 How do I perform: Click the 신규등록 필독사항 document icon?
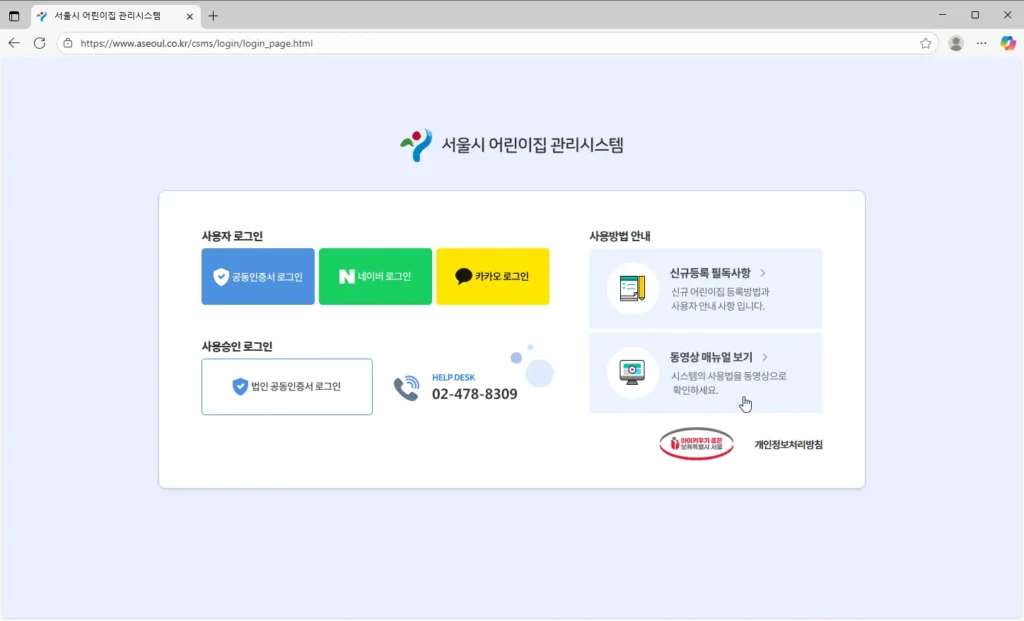click(632, 289)
